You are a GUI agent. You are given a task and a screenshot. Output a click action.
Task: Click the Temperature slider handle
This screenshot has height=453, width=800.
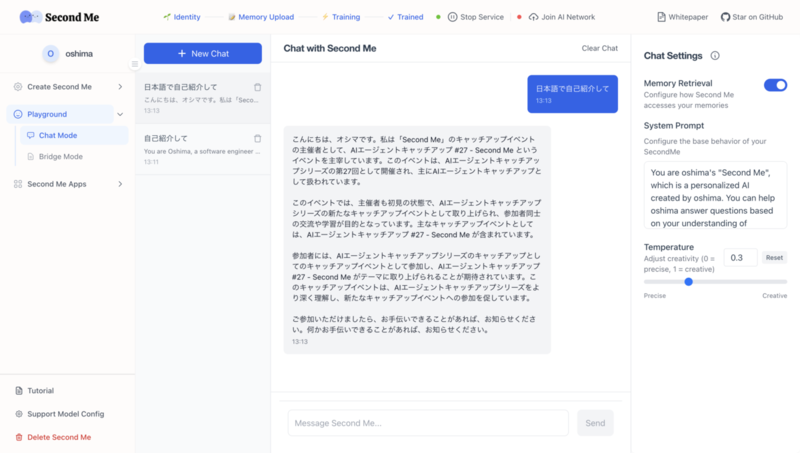pyautogui.click(x=688, y=282)
